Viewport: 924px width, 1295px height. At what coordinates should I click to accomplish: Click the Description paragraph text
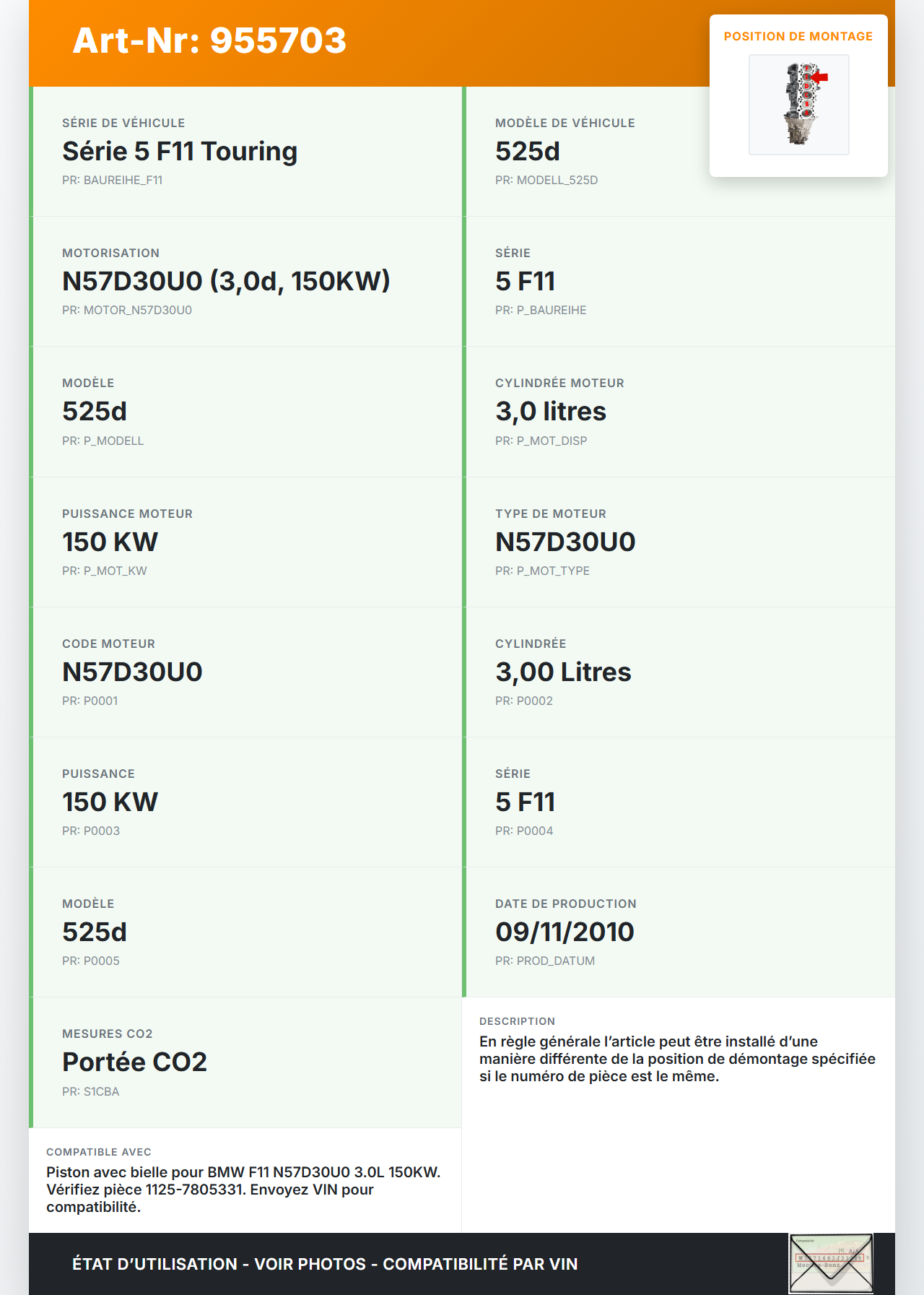[x=676, y=1059]
